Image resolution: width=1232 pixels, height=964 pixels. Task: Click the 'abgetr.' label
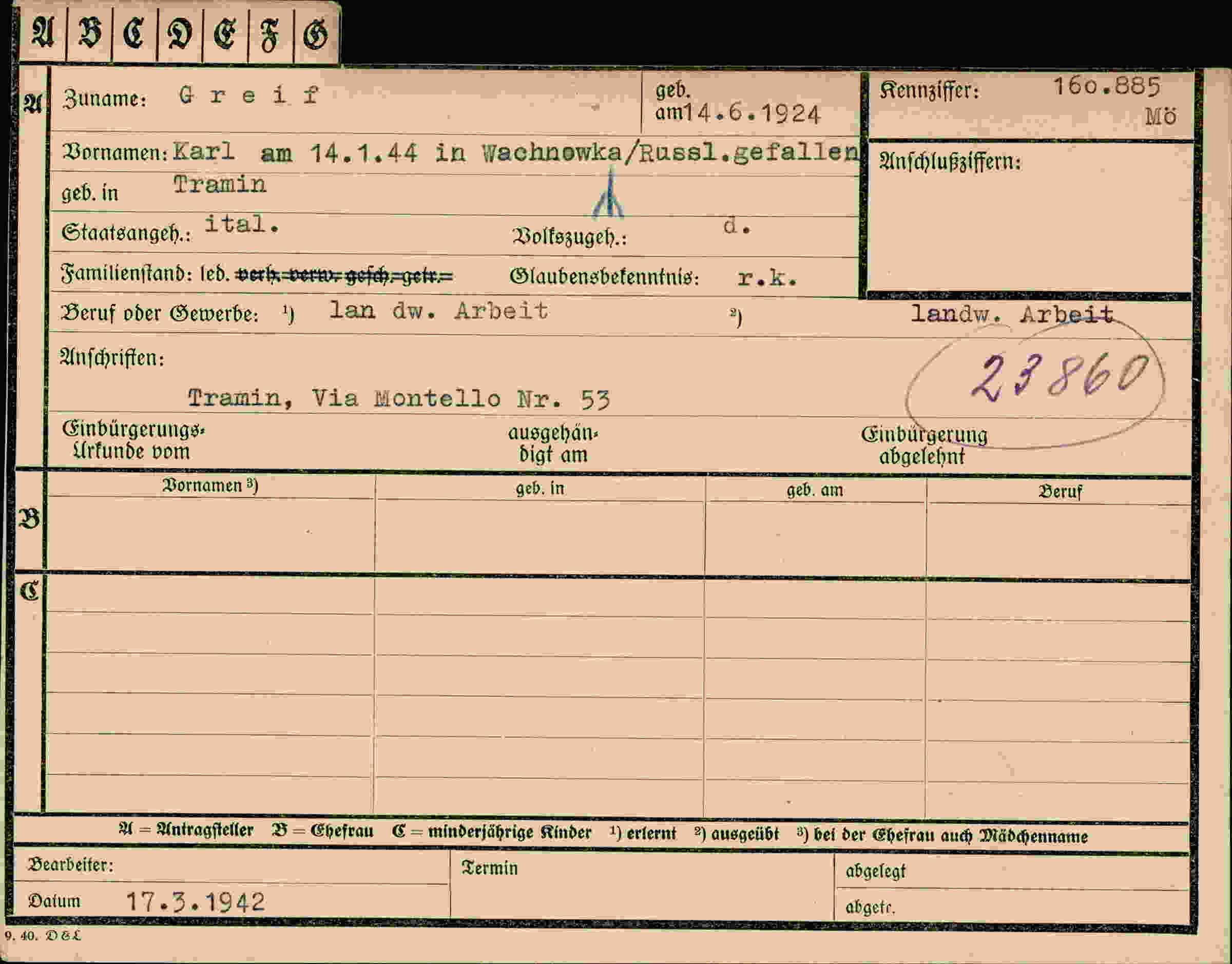pyautogui.click(x=870, y=907)
